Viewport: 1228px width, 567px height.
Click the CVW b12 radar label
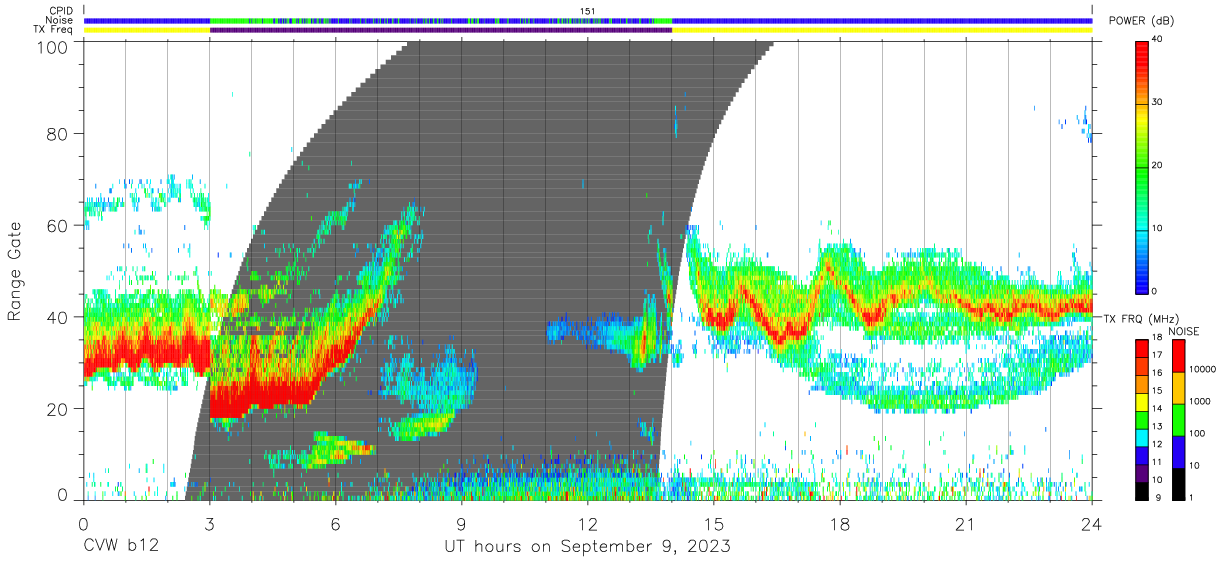pos(120,547)
